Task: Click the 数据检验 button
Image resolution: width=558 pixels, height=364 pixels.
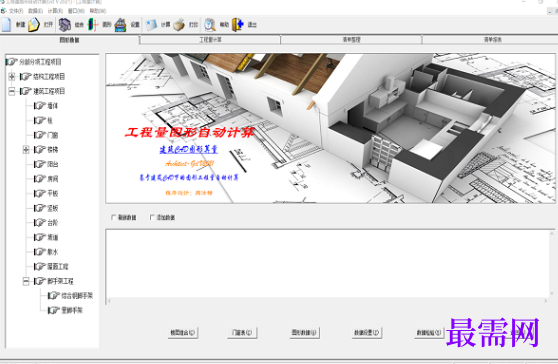Action: pos(429,333)
